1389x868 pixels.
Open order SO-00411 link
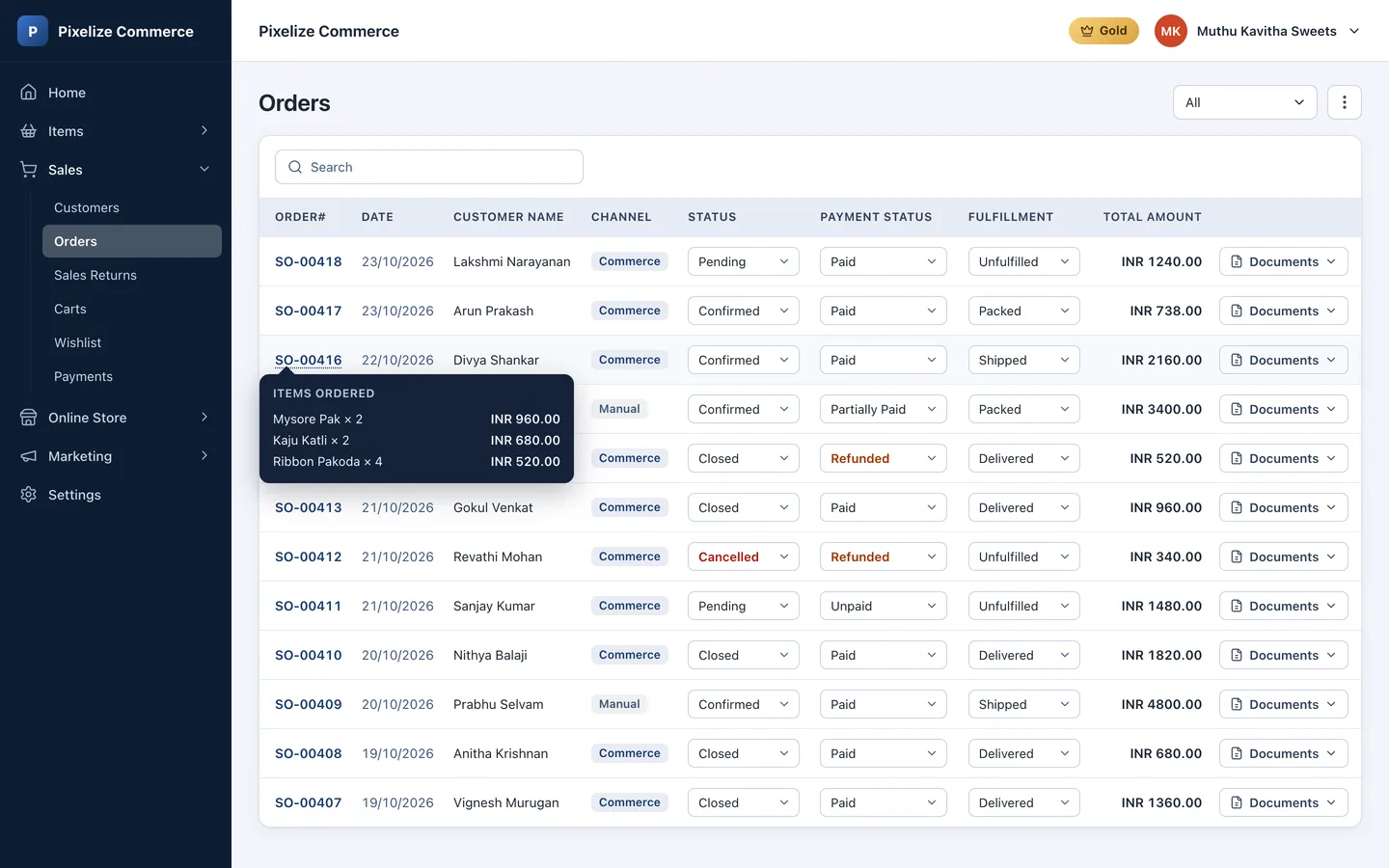click(309, 606)
